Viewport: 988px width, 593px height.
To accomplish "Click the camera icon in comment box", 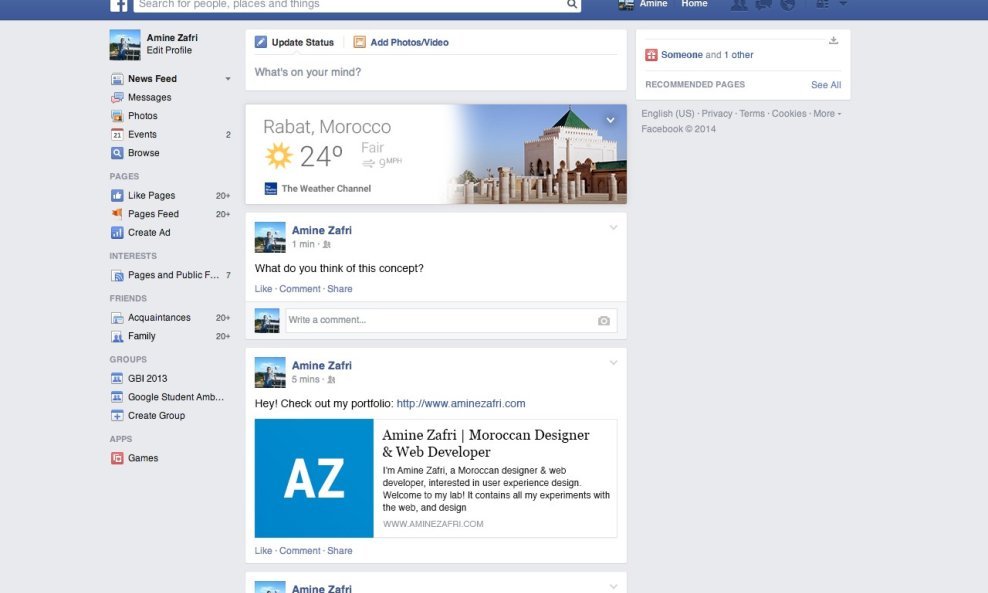I will coord(604,321).
